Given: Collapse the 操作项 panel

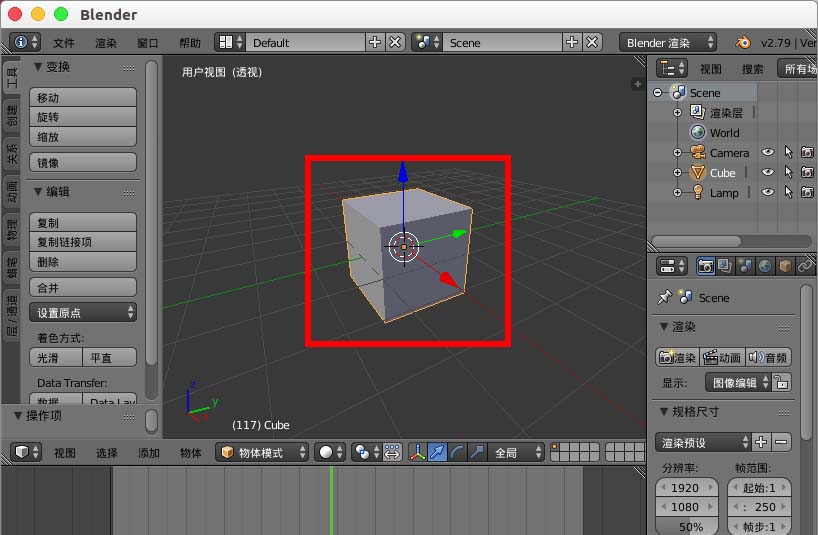Looking at the screenshot, I should tap(18, 416).
